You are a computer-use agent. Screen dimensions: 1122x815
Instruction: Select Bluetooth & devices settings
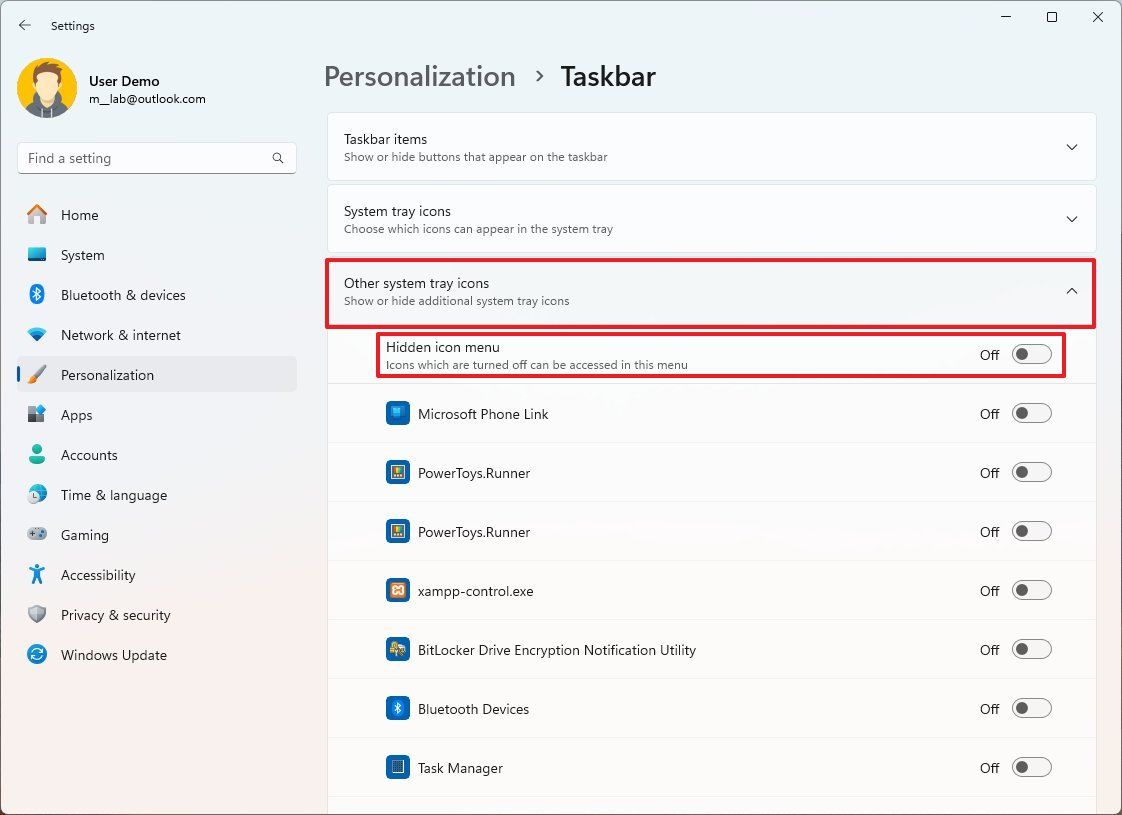point(124,295)
